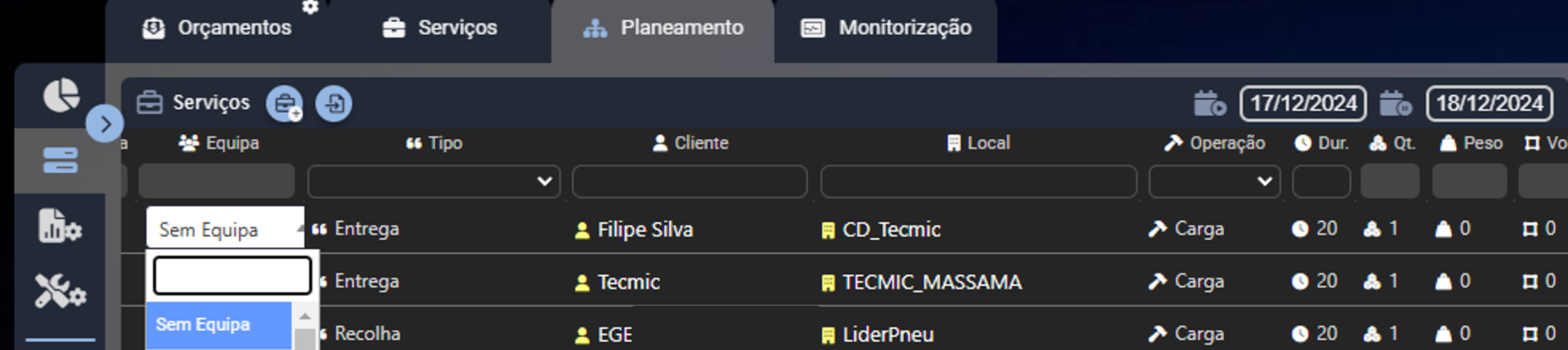This screenshot has height=350, width=1568.
Task: Click the end date calendar icon
Action: [x=1395, y=103]
